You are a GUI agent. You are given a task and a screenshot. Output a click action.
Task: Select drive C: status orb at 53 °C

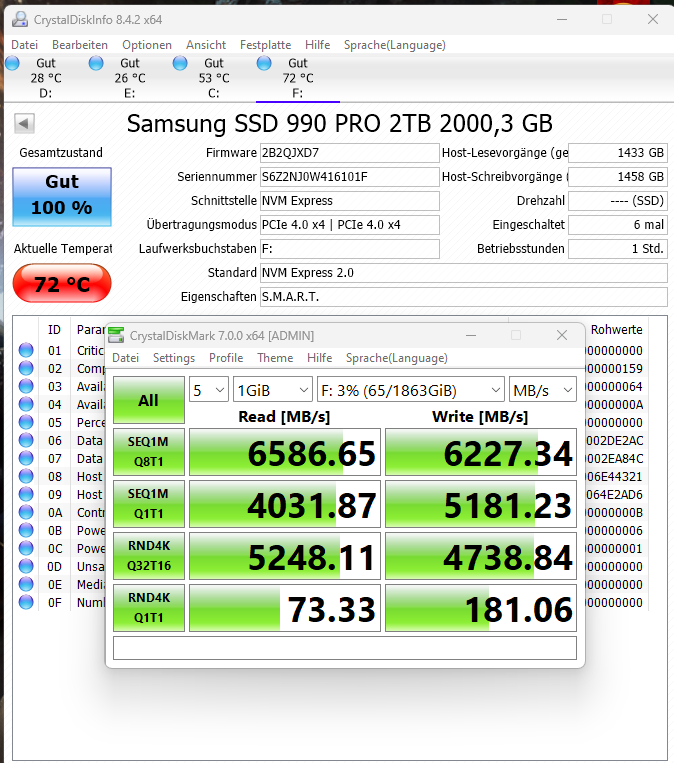coord(180,63)
